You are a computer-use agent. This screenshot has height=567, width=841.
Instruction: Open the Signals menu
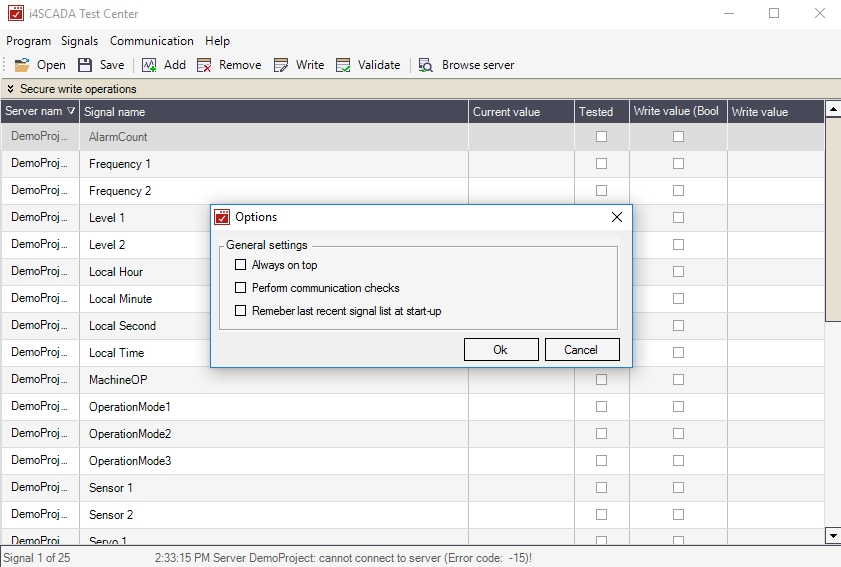click(79, 41)
